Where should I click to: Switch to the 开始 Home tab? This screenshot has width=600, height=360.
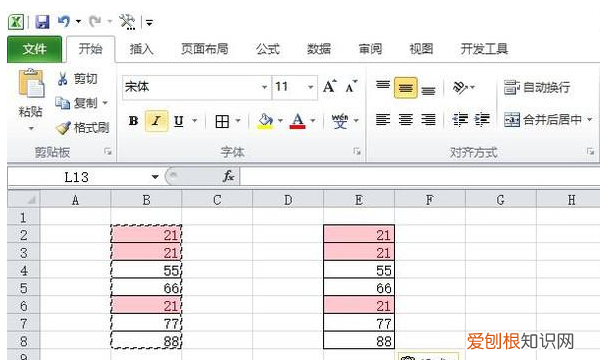(x=90, y=49)
